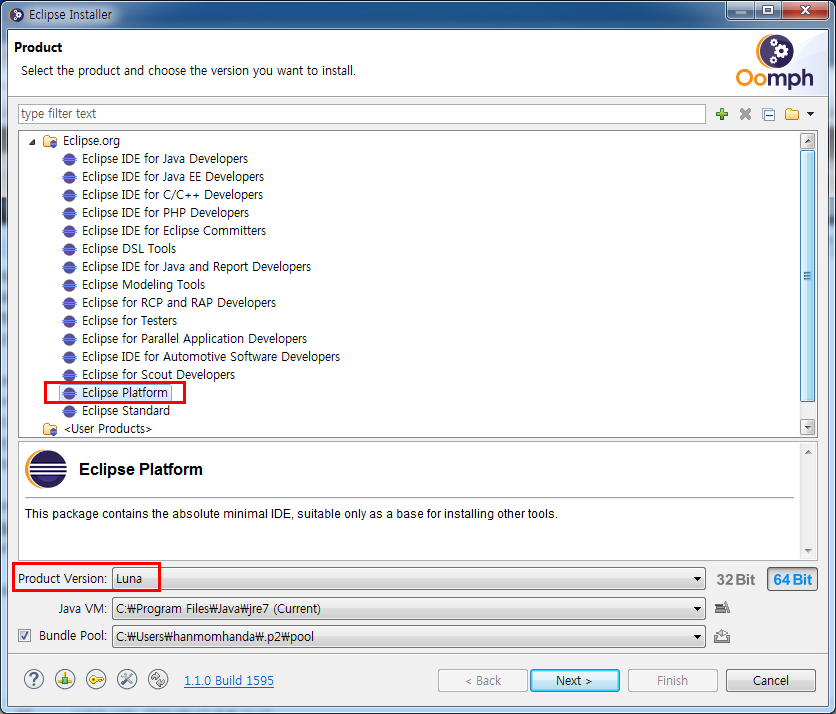Click the Eclipse icon beside Java Developers
This screenshot has width=836, height=714.
point(69,159)
